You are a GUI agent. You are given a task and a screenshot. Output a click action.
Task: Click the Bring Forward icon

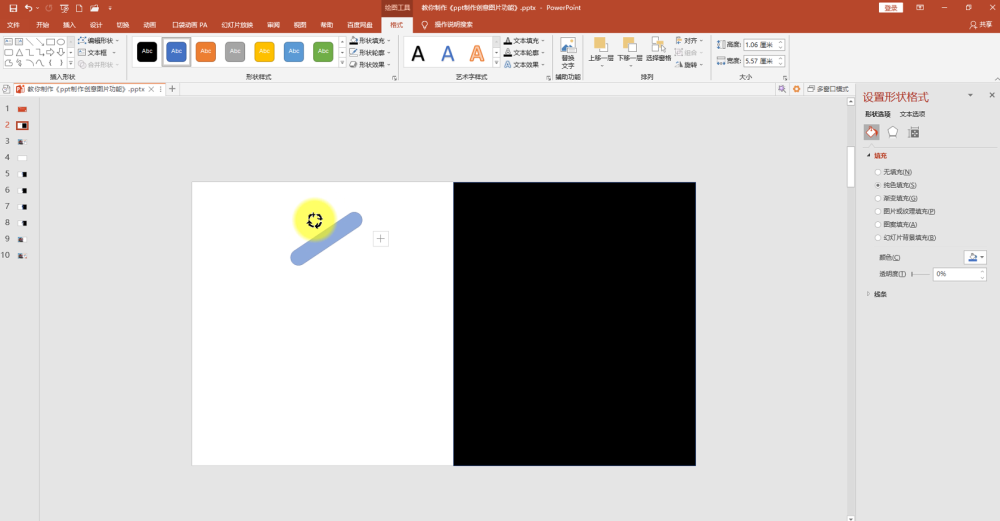(600, 50)
